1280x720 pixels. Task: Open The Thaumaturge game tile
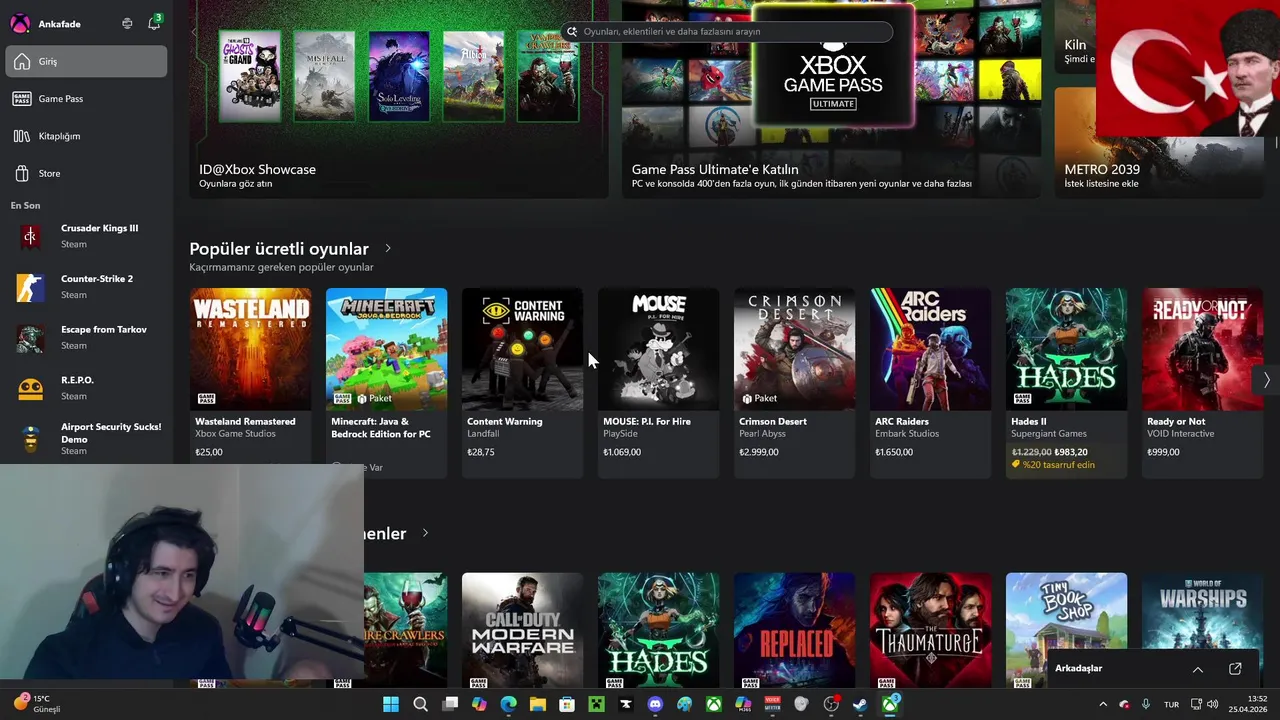click(930, 630)
